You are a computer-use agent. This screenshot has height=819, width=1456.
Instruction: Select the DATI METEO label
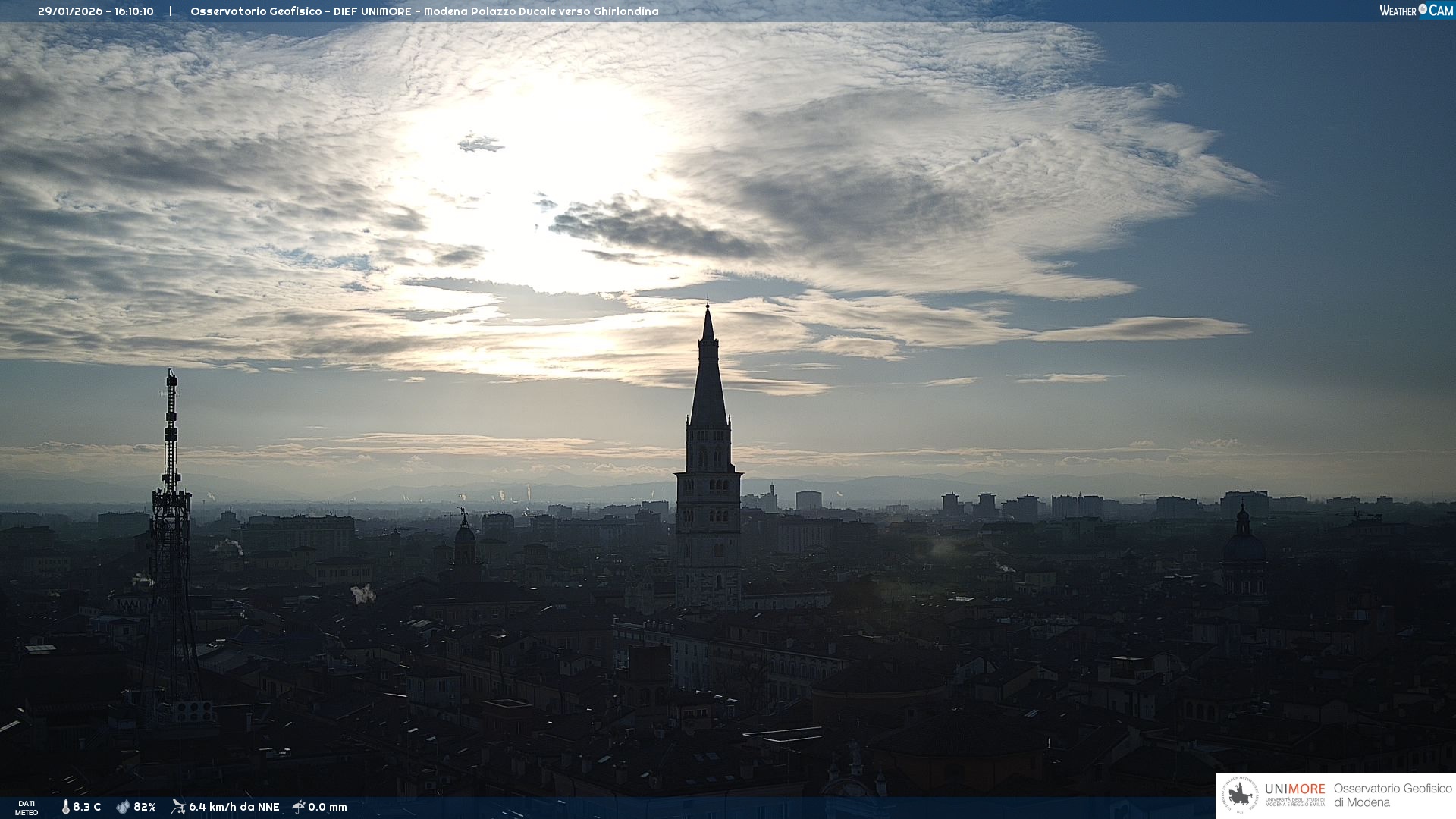coord(27,808)
